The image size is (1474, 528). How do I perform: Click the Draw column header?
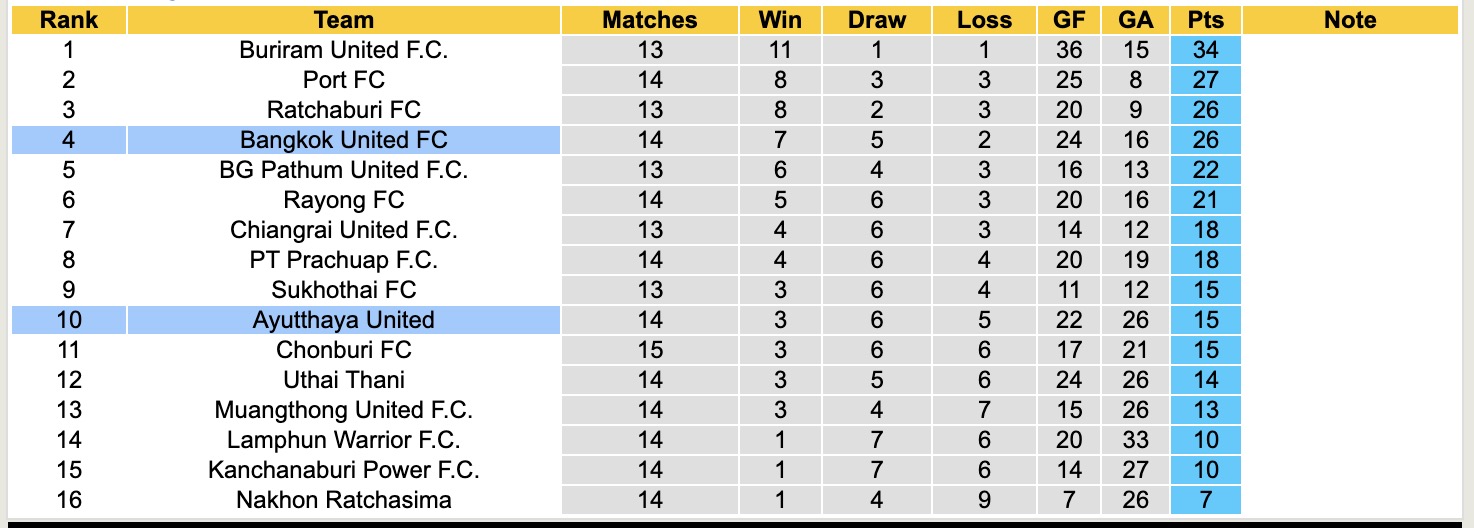[x=876, y=20]
